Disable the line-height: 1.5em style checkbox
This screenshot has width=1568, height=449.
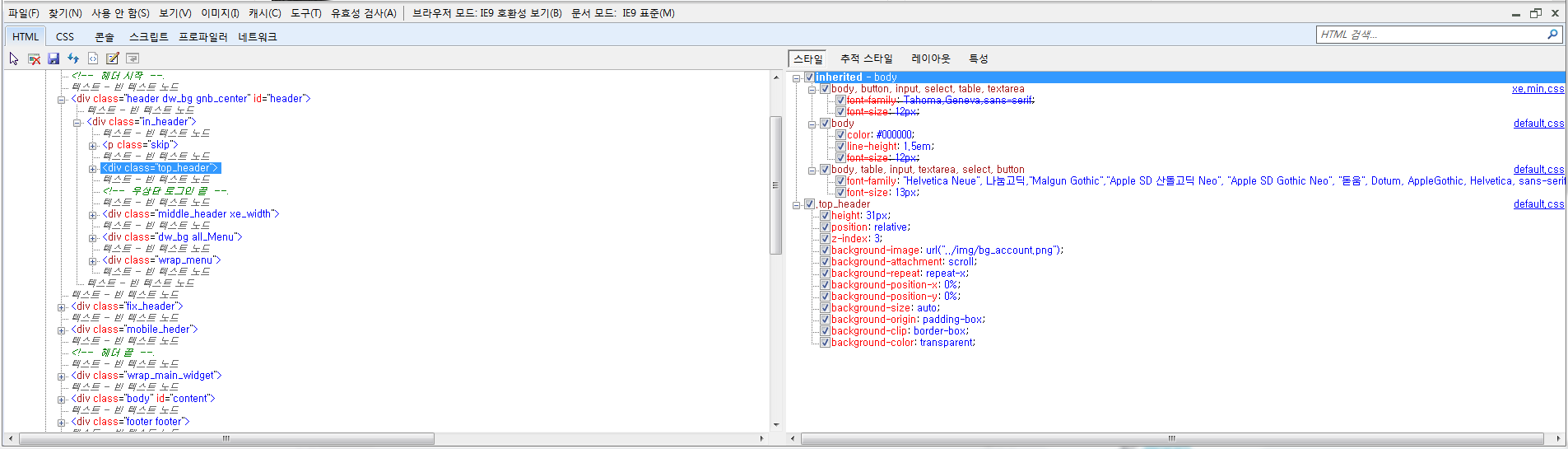pos(840,147)
